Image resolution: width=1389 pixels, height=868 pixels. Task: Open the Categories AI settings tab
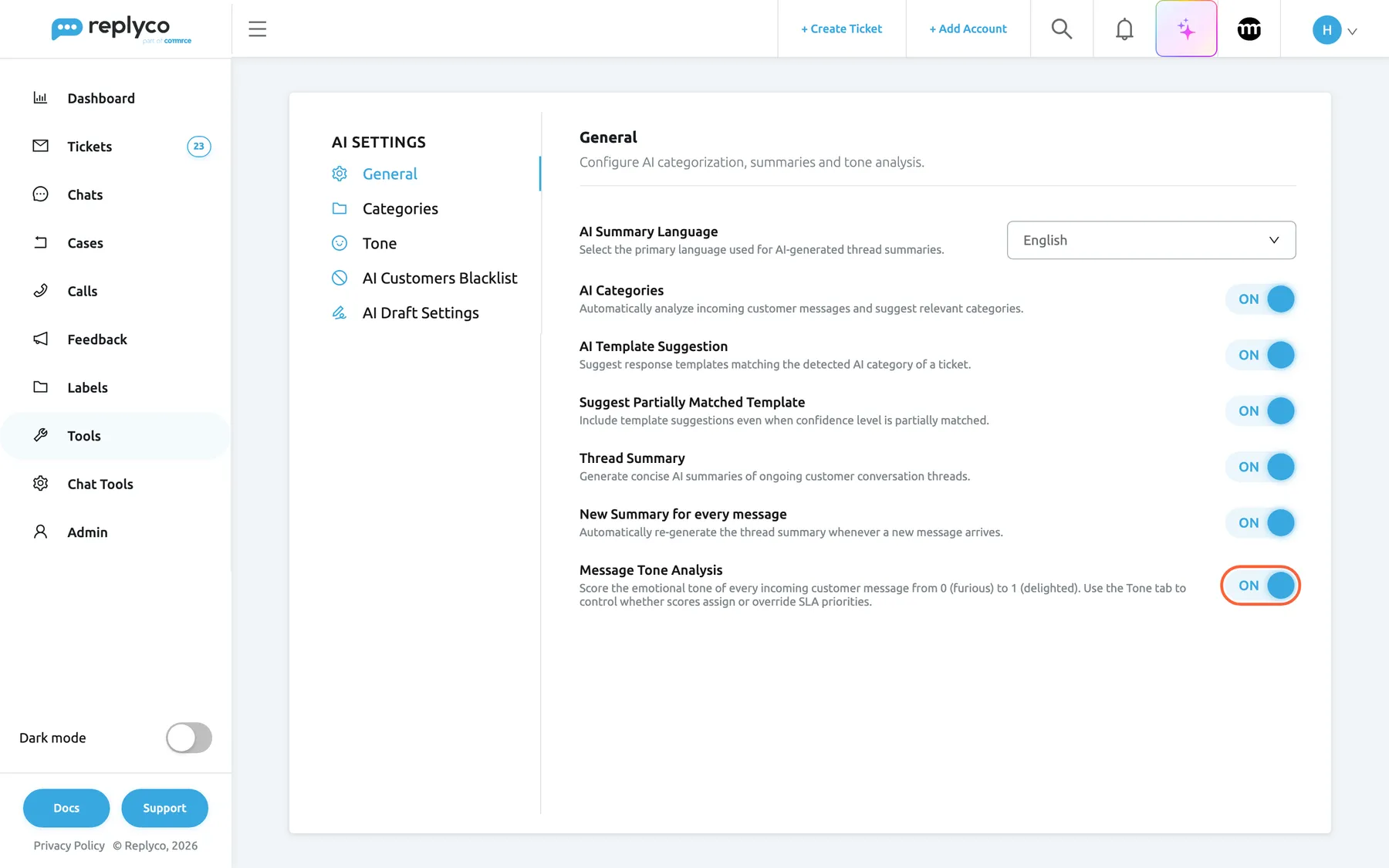[x=400, y=208]
